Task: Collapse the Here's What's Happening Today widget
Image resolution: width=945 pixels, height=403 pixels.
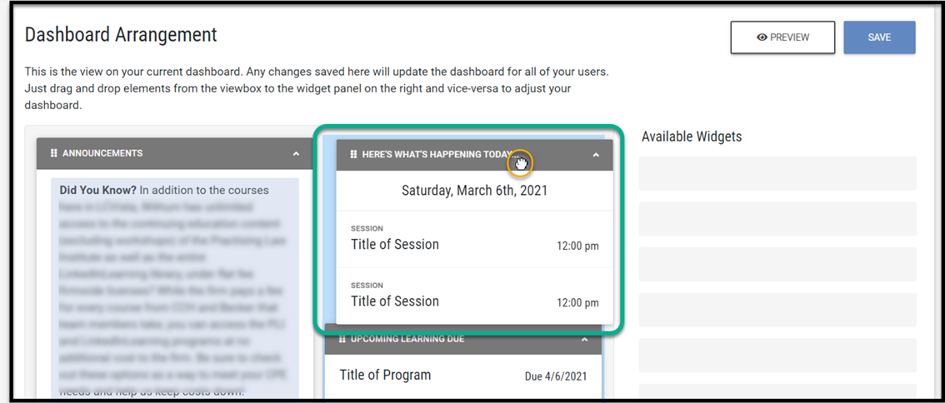Action: pos(596,154)
